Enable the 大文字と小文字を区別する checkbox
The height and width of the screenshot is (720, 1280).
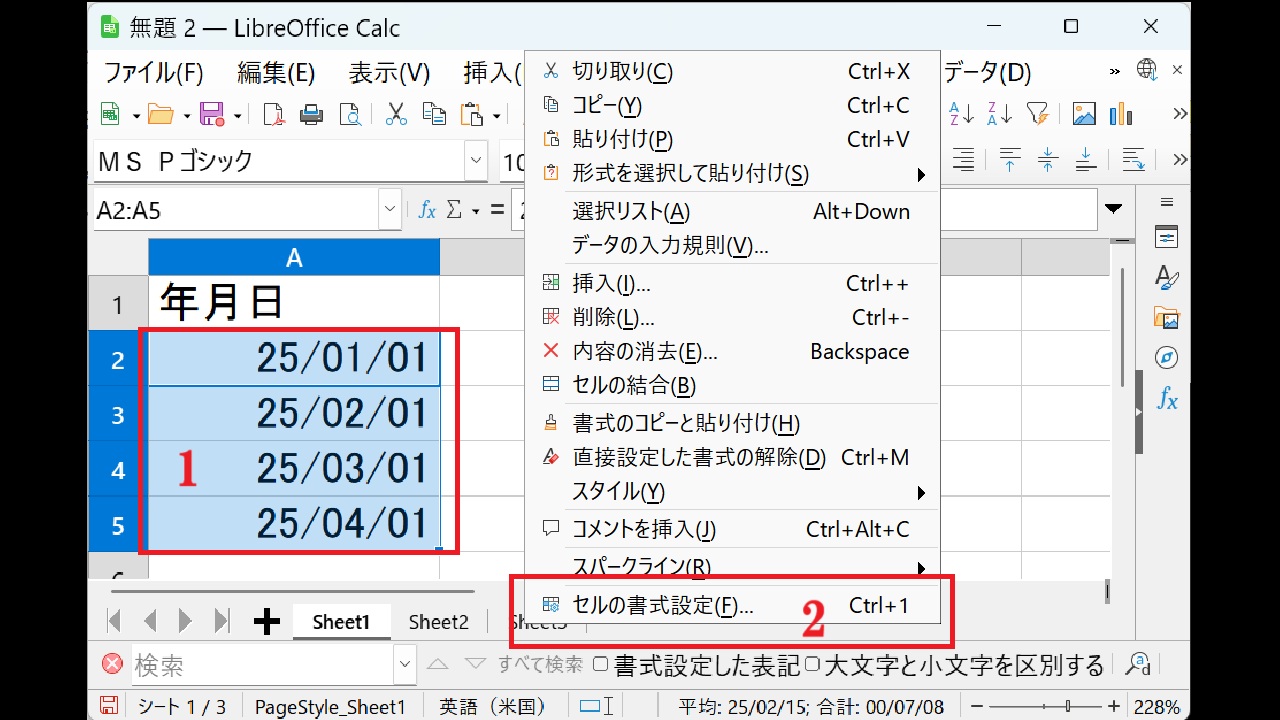pyautogui.click(x=813, y=664)
